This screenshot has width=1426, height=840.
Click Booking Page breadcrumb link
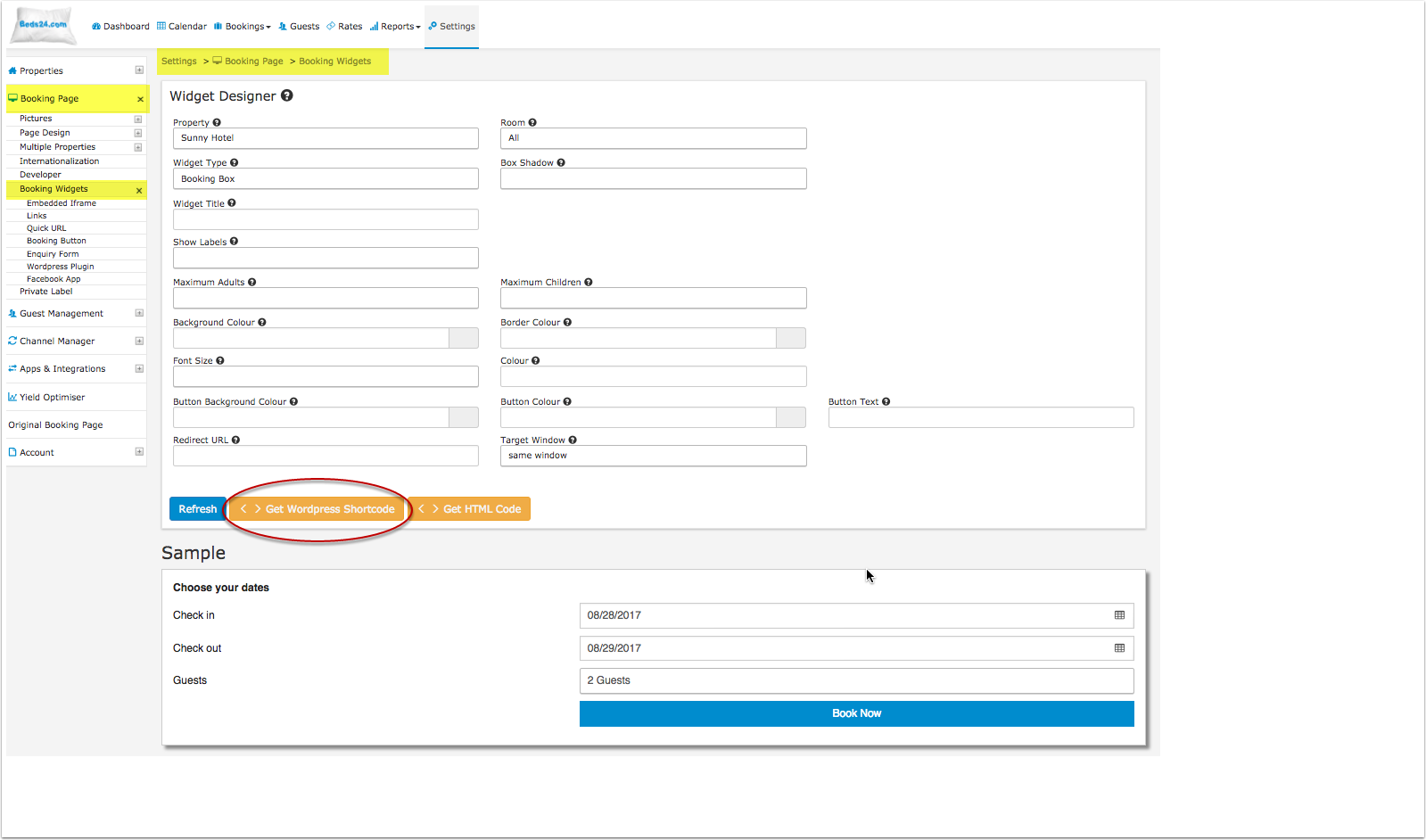click(248, 62)
